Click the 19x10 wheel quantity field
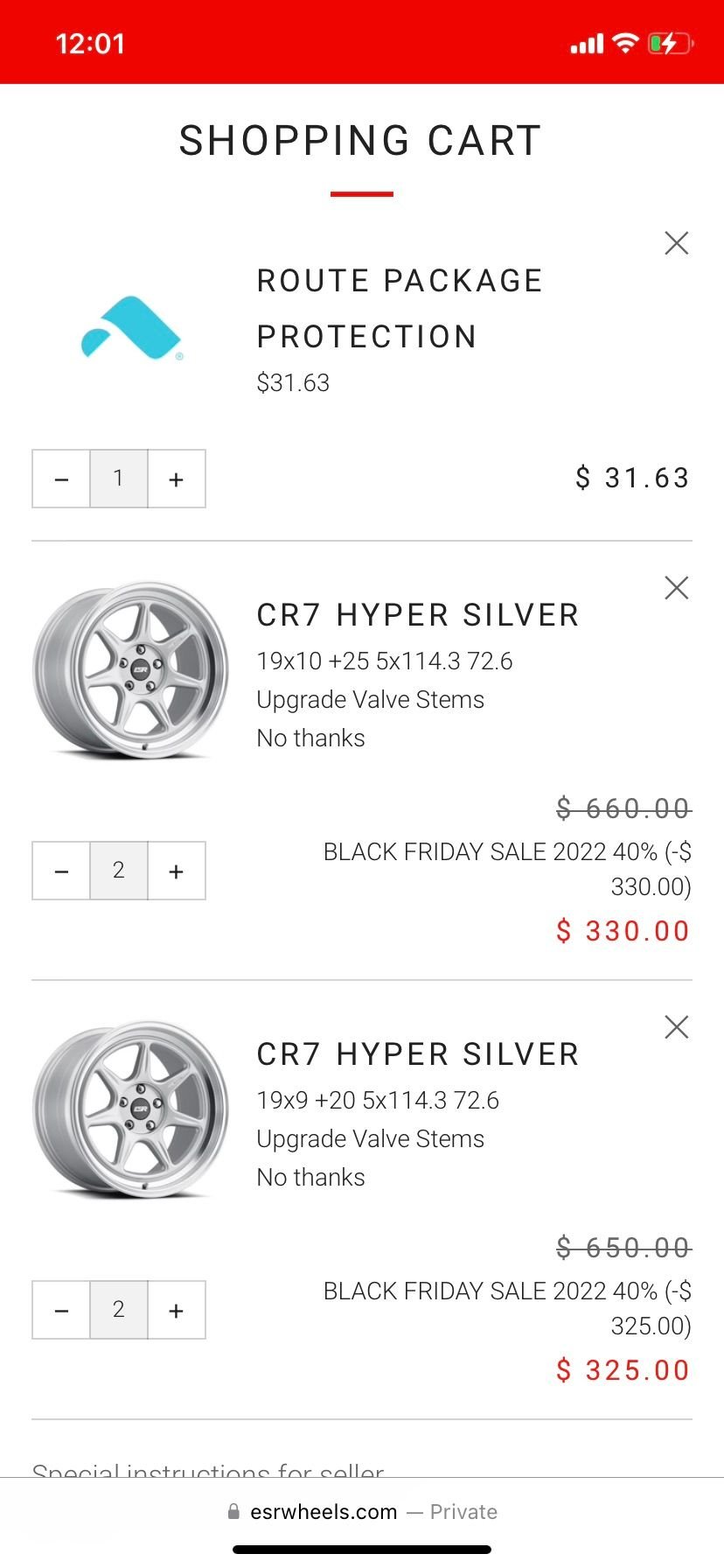The width and height of the screenshot is (724, 1568). point(119,871)
